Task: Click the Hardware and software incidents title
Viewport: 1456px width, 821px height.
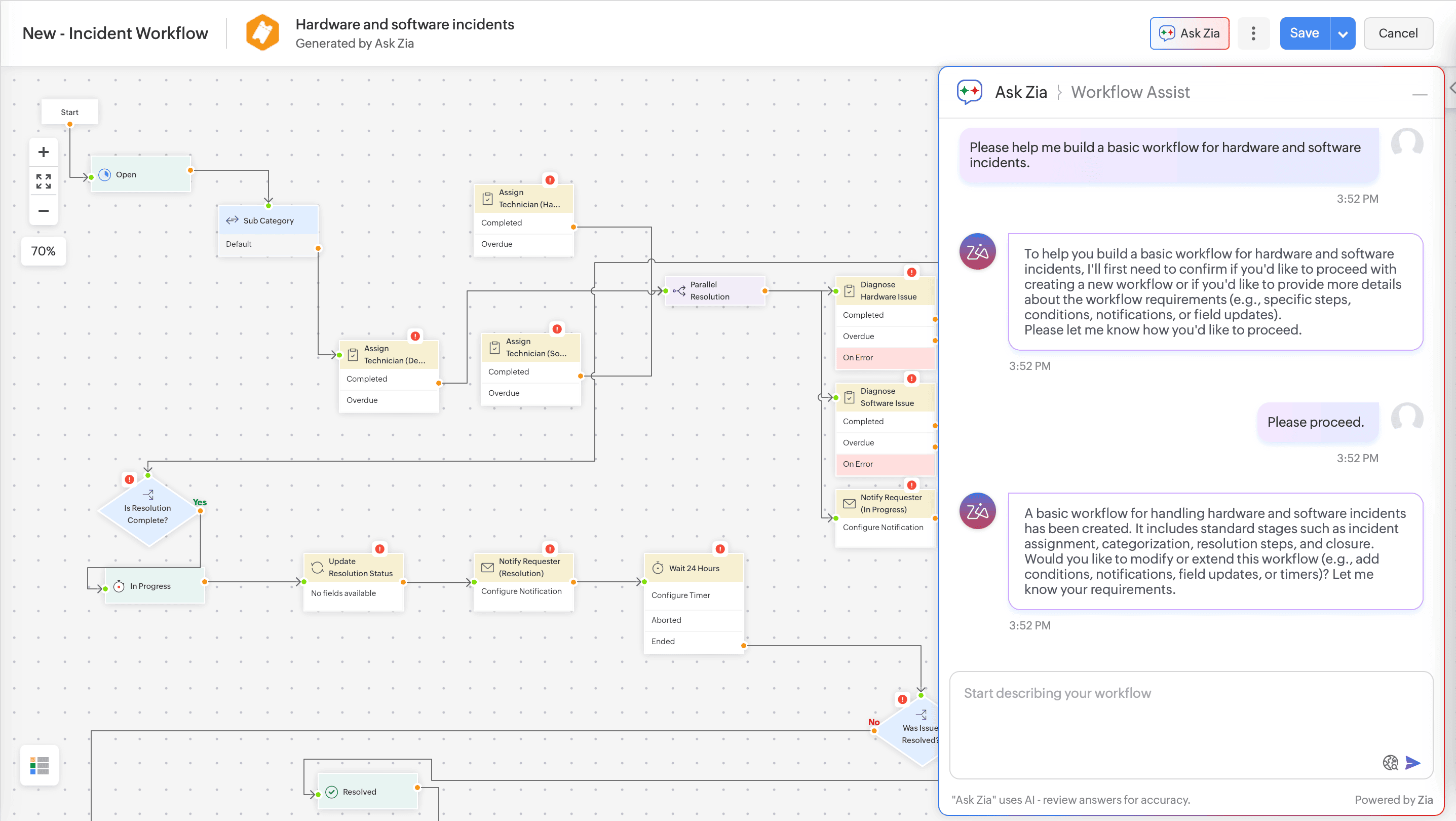Action: click(x=405, y=24)
